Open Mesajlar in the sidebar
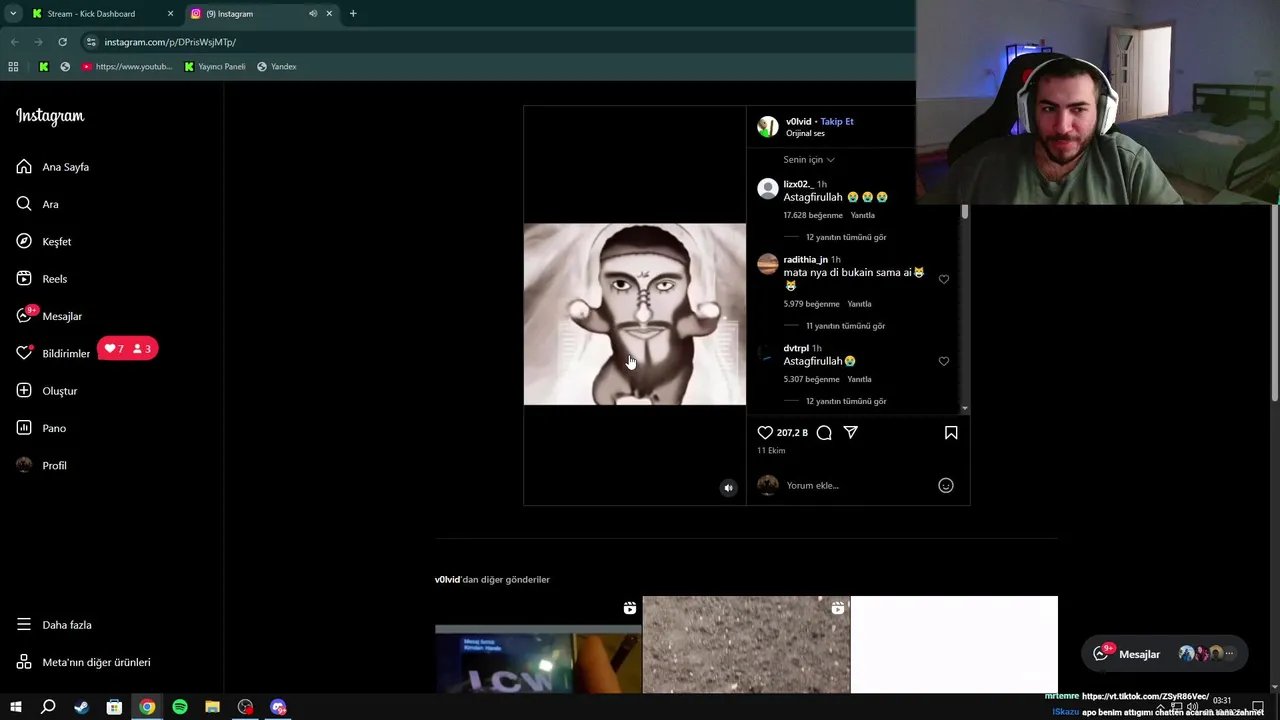1280x720 pixels. click(x=49, y=316)
